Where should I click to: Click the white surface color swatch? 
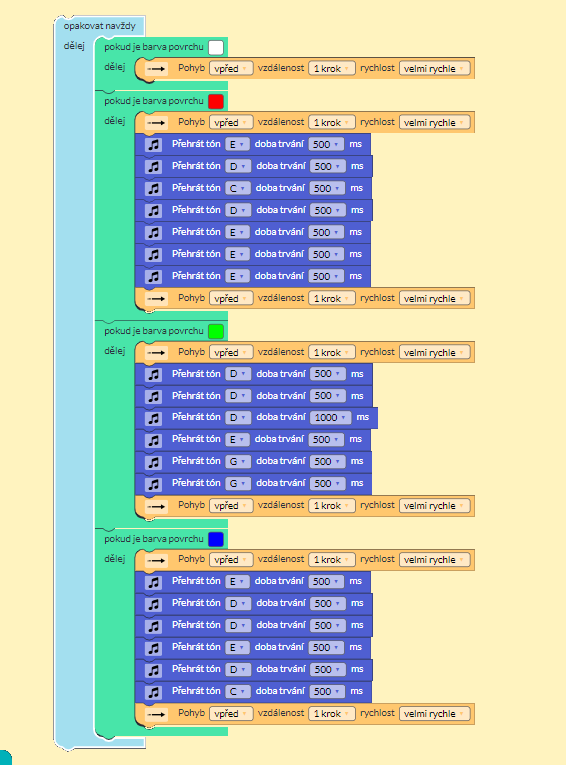(x=216, y=47)
